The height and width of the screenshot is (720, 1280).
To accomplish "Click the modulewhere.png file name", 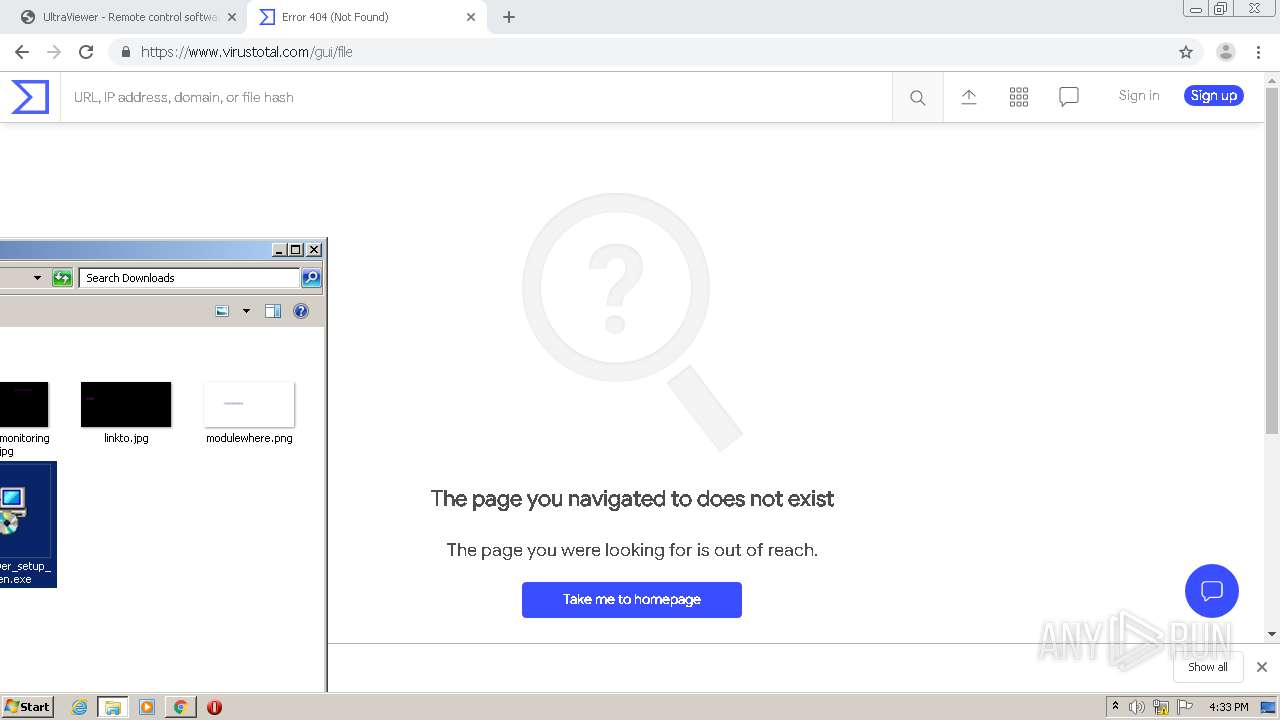I will [249, 438].
